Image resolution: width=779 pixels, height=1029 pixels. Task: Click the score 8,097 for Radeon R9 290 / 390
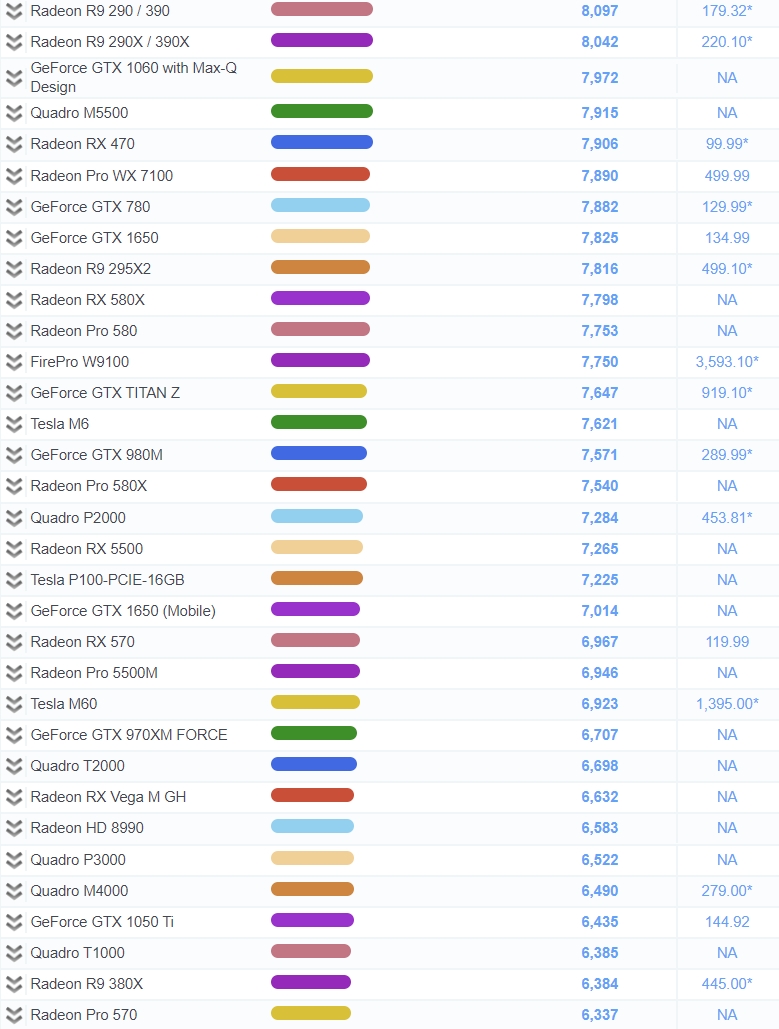pos(600,11)
